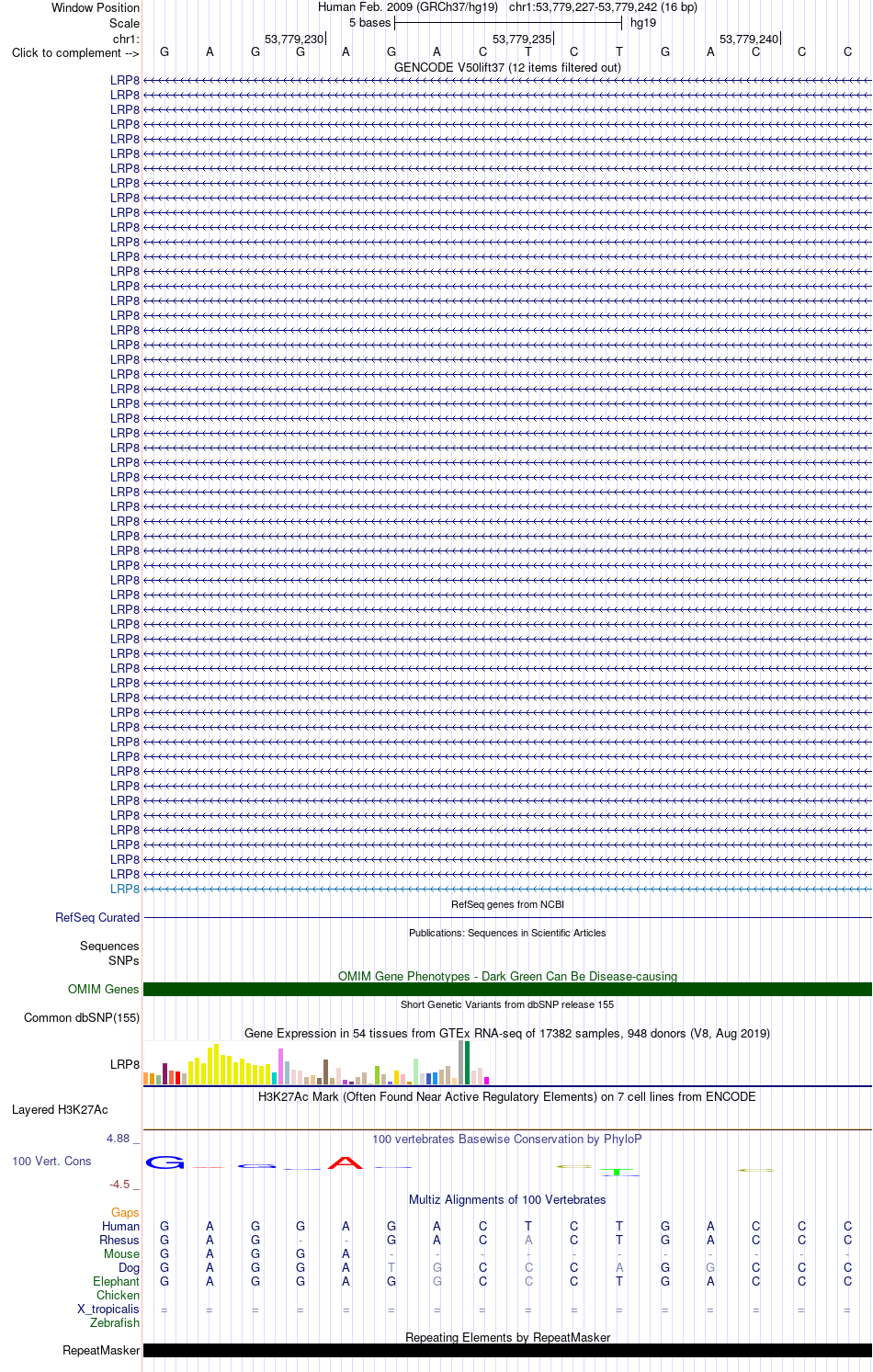Click the 53,779,235 position marker
The height and width of the screenshot is (1372, 873).
pyautogui.click(x=522, y=39)
